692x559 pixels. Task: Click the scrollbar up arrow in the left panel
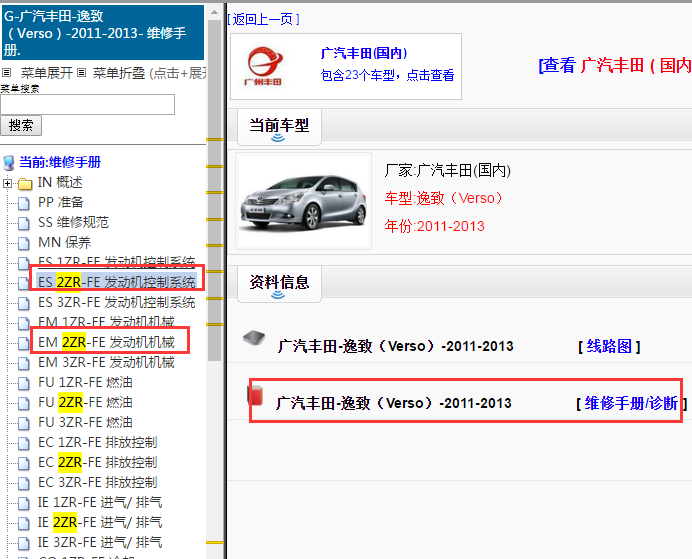coord(214,12)
